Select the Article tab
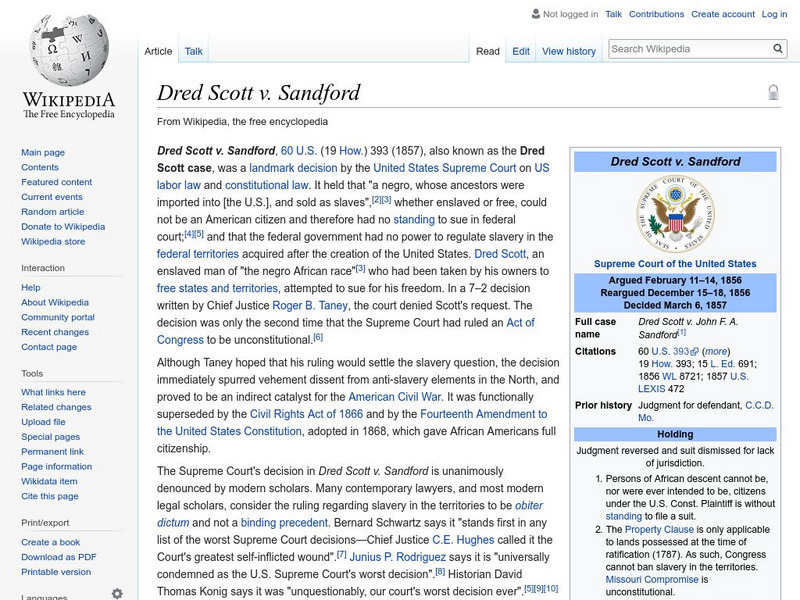Screen dimensions: 800x600 (158, 51)
